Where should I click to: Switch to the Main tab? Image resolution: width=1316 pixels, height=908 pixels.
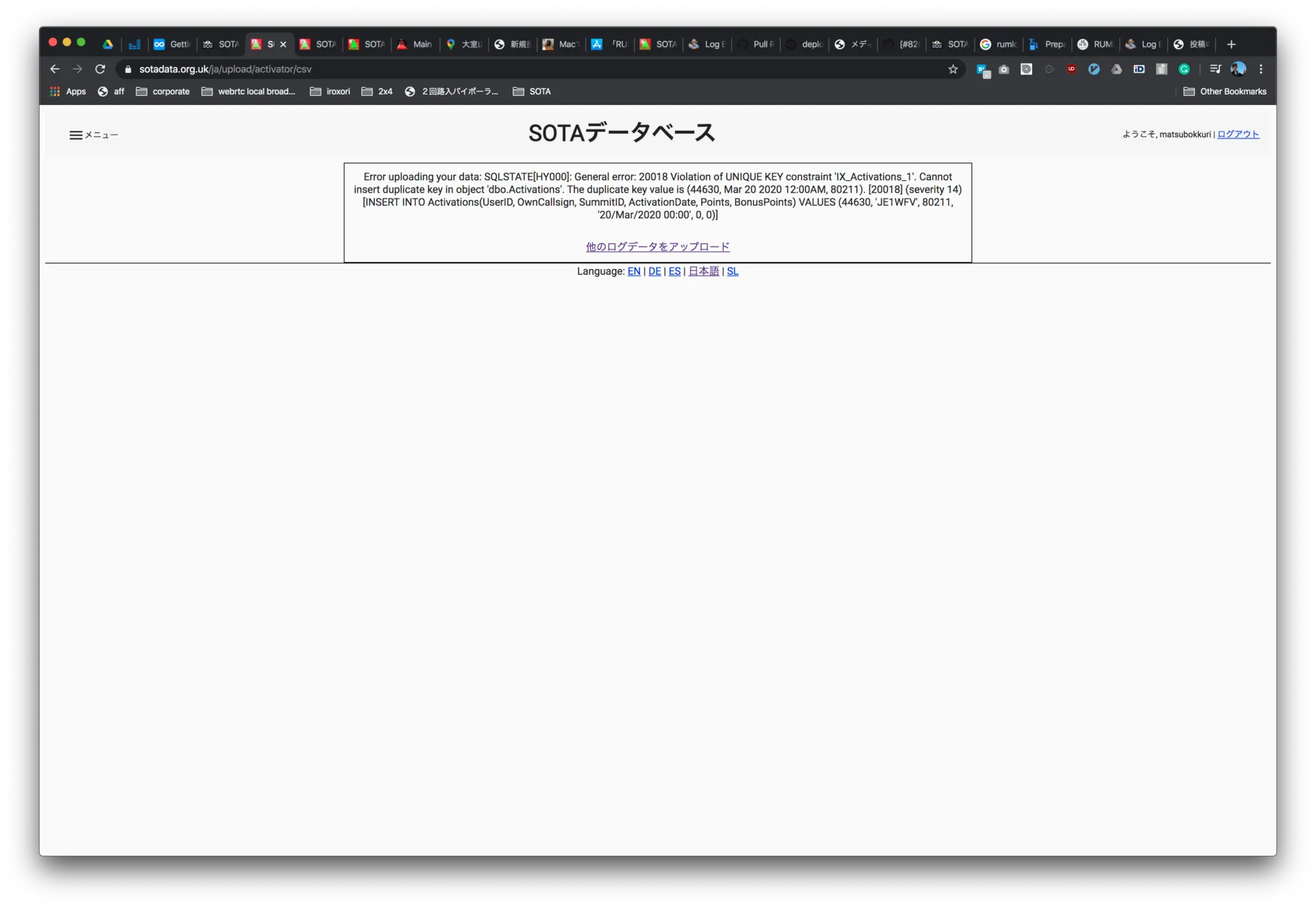coord(415,45)
